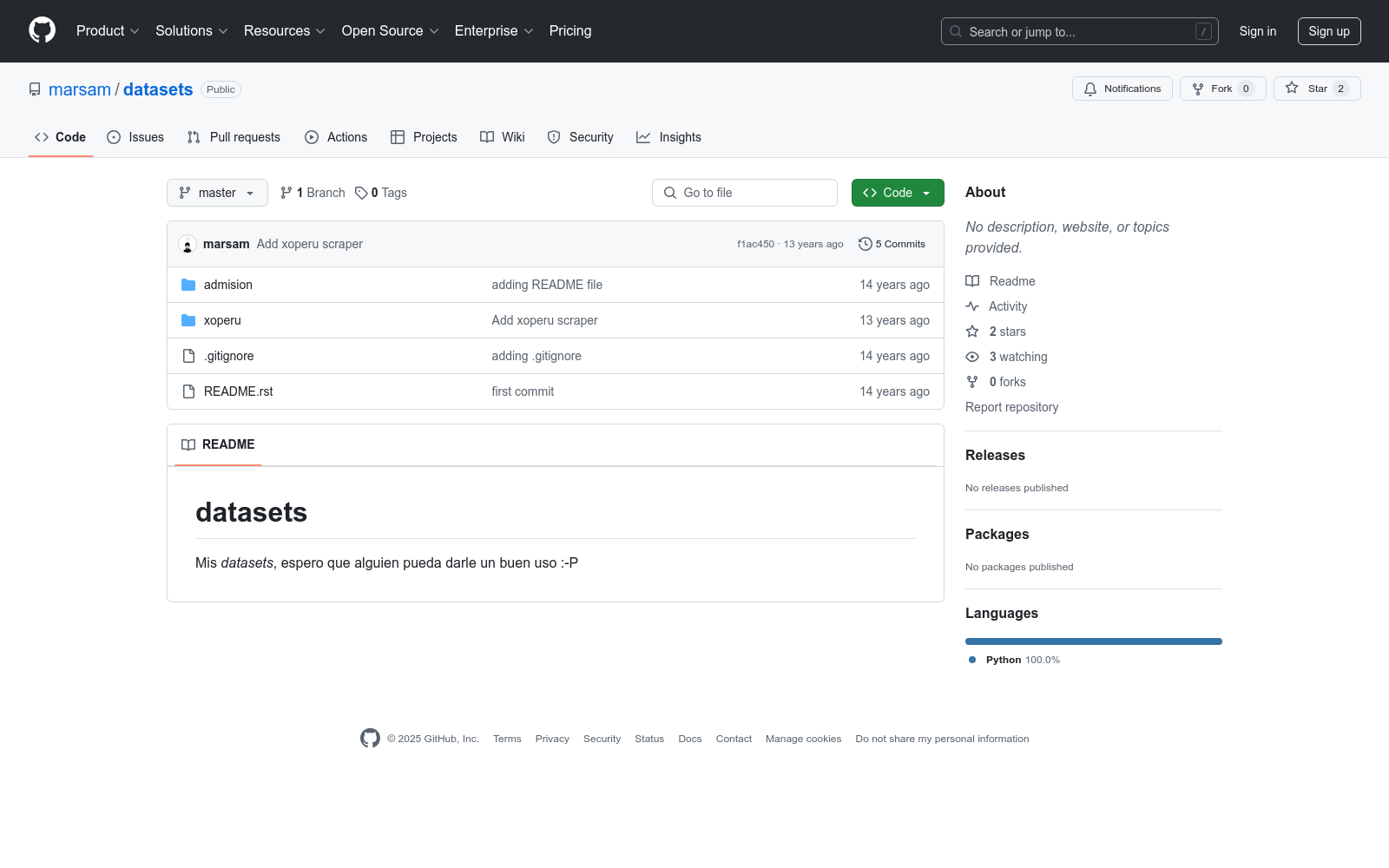Open the Add xoperu scraper commit message
This screenshot has width=1389, height=868.
(x=310, y=244)
